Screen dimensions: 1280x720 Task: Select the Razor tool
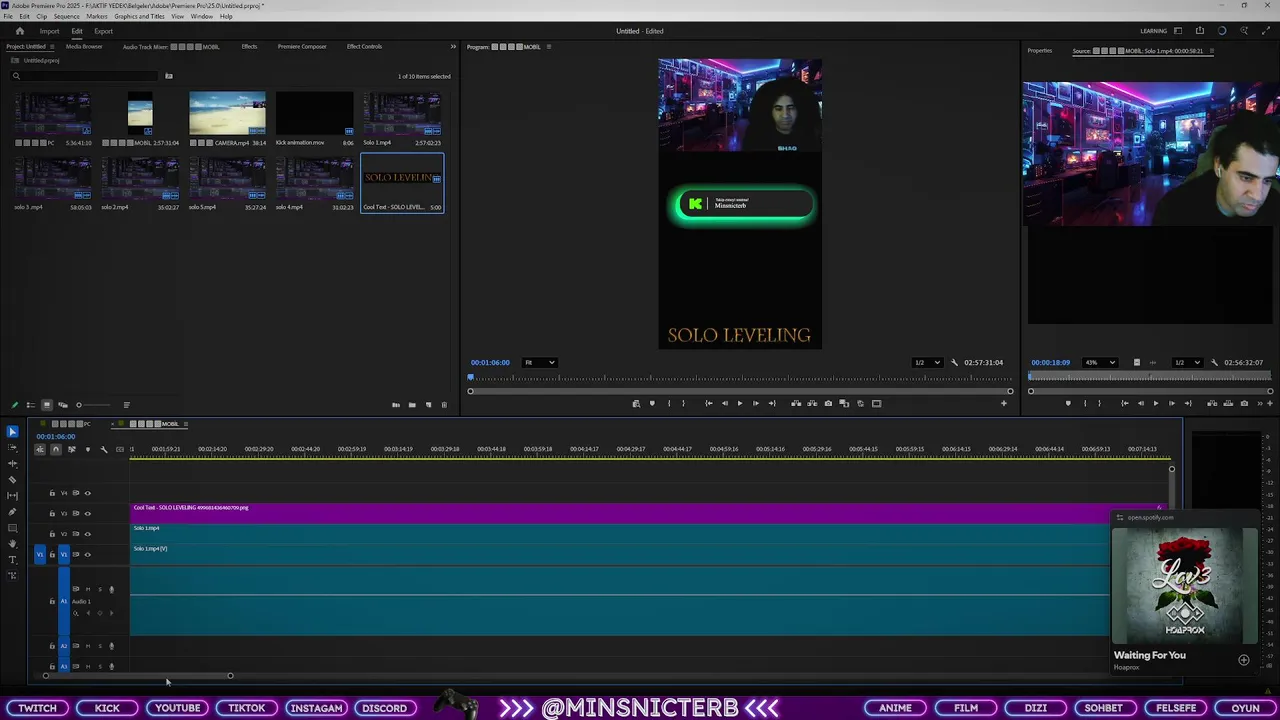12,480
